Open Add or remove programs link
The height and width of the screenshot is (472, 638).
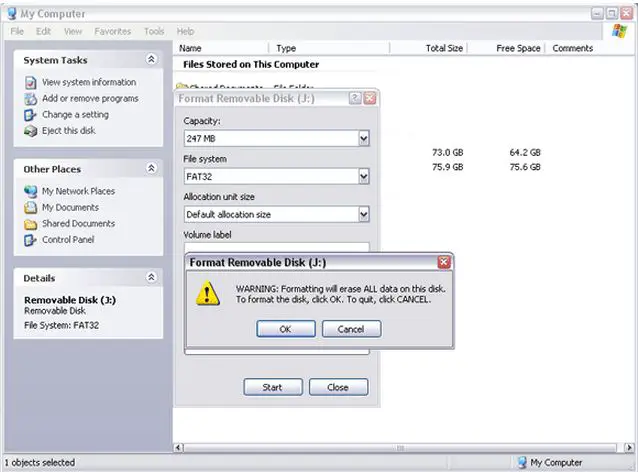click(x=90, y=98)
